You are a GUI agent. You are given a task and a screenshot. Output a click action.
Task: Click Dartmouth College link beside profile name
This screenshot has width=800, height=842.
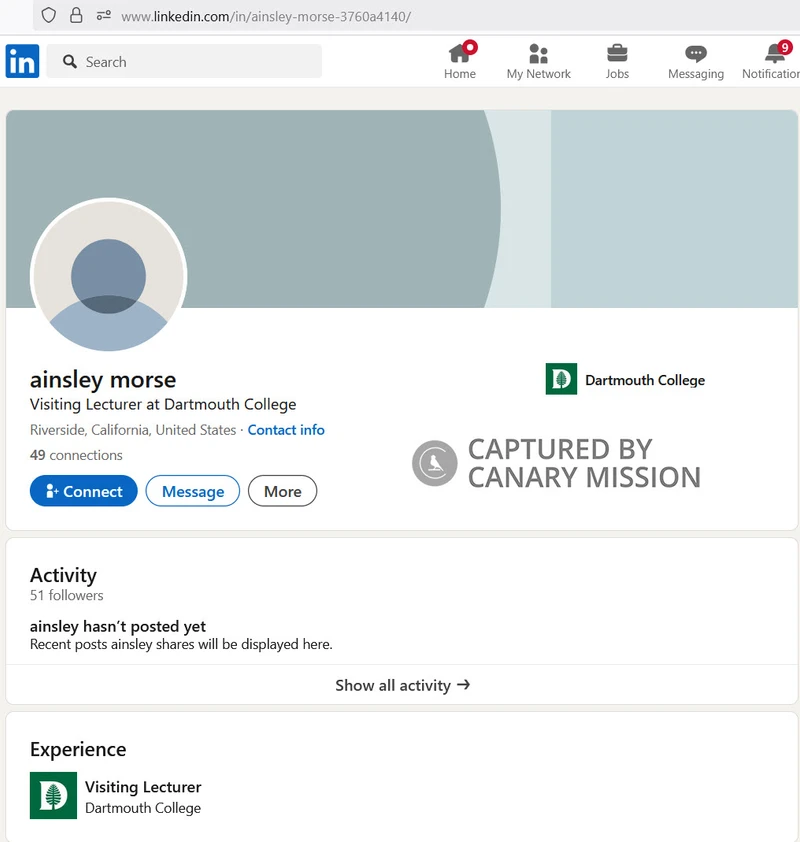[x=626, y=380]
